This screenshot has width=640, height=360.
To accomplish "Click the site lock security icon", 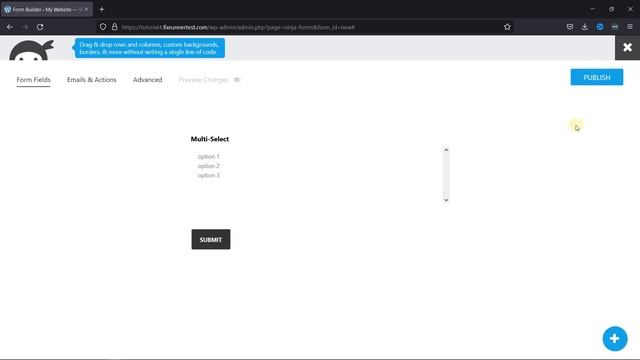I will click(x=115, y=27).
